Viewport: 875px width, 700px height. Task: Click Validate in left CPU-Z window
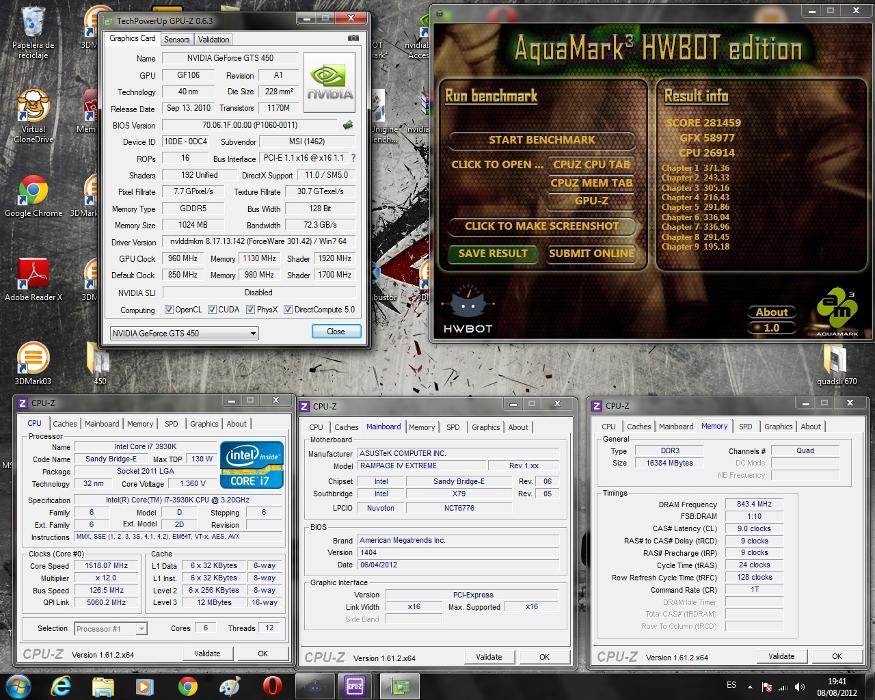(207, 653)
